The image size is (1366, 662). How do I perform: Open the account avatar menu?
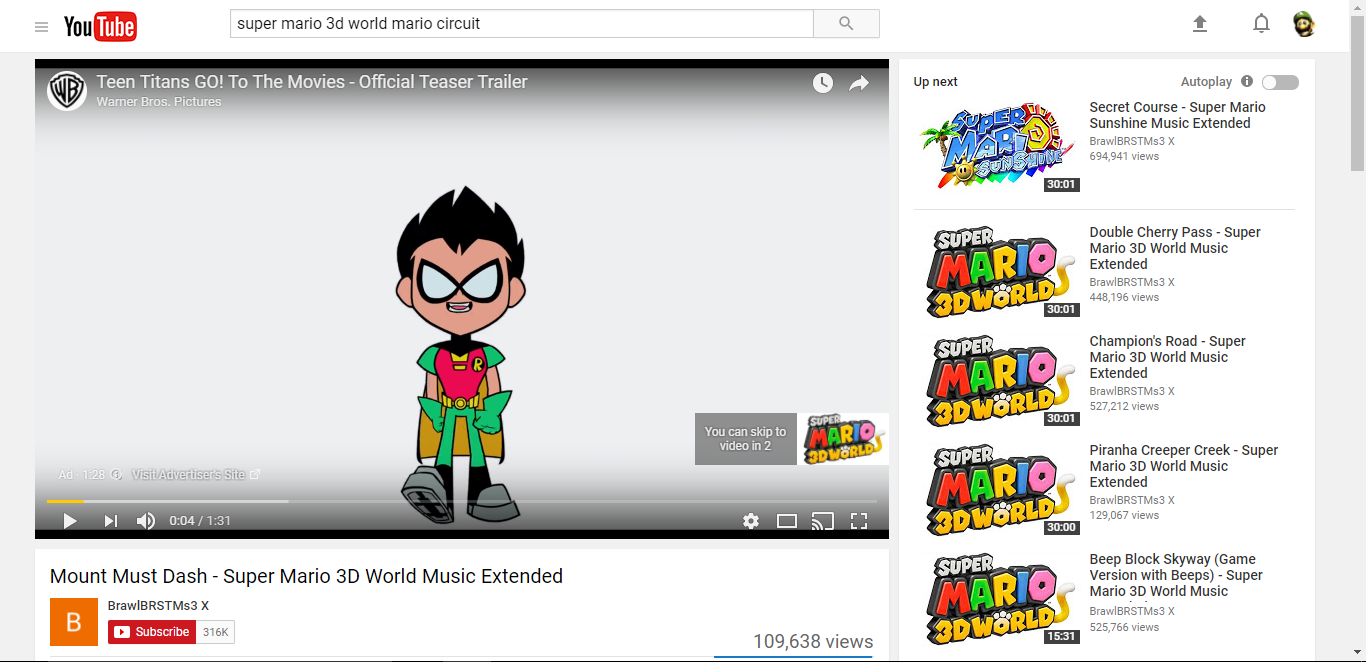[1303, 24]
